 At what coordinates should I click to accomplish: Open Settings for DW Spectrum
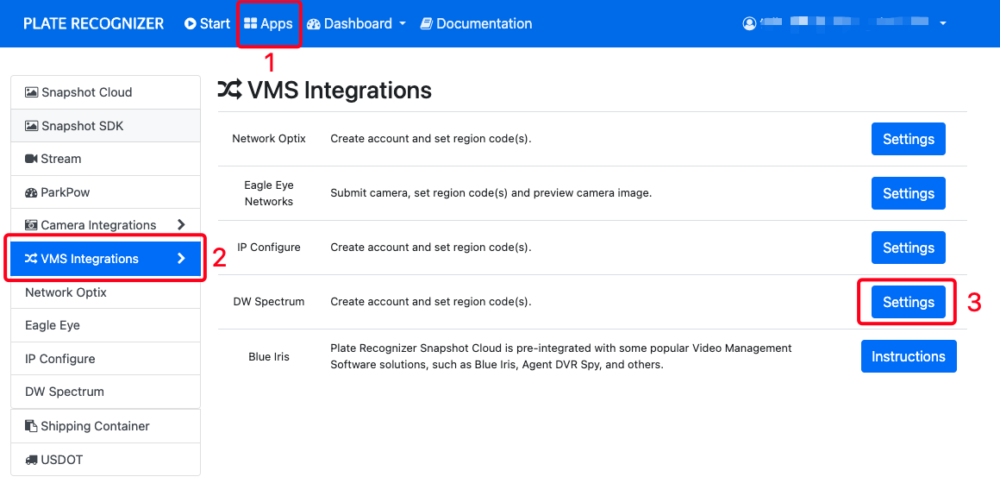908,302
